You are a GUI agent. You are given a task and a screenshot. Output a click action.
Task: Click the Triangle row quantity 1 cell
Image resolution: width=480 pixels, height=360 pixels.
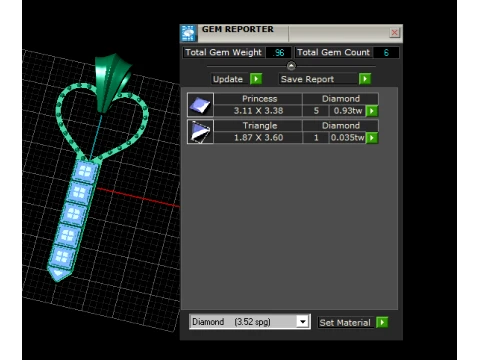pos(316,138)
